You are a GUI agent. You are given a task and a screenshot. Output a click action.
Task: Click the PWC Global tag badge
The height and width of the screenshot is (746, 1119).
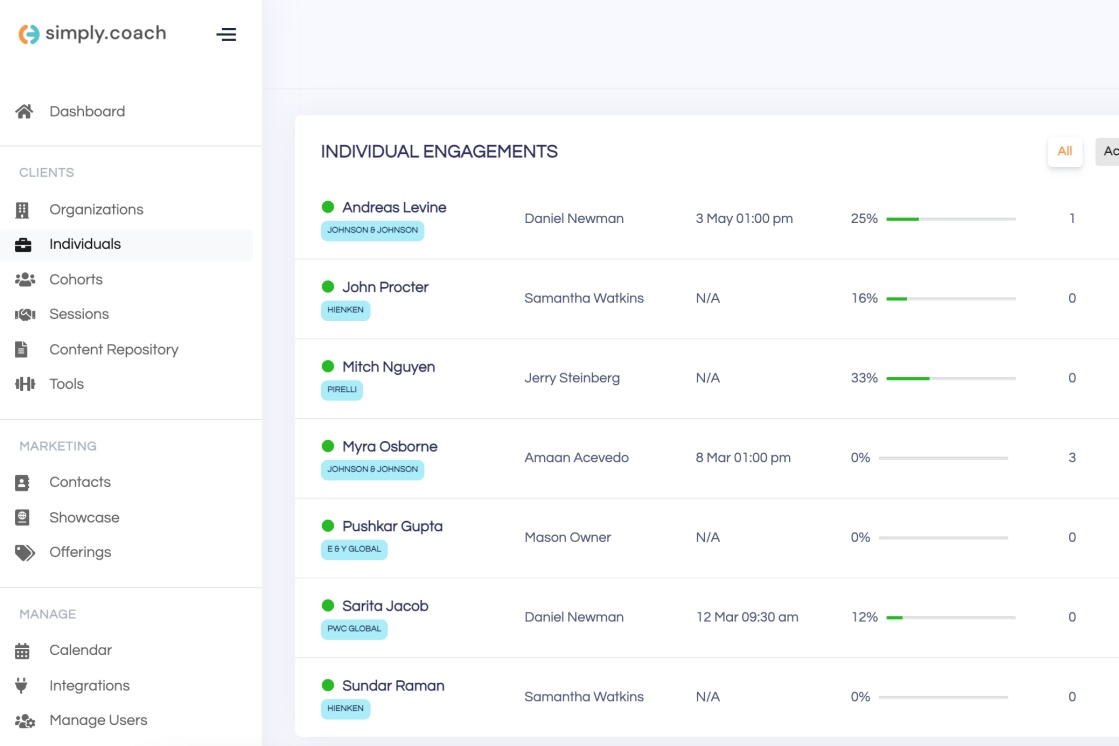click(354, 629)
